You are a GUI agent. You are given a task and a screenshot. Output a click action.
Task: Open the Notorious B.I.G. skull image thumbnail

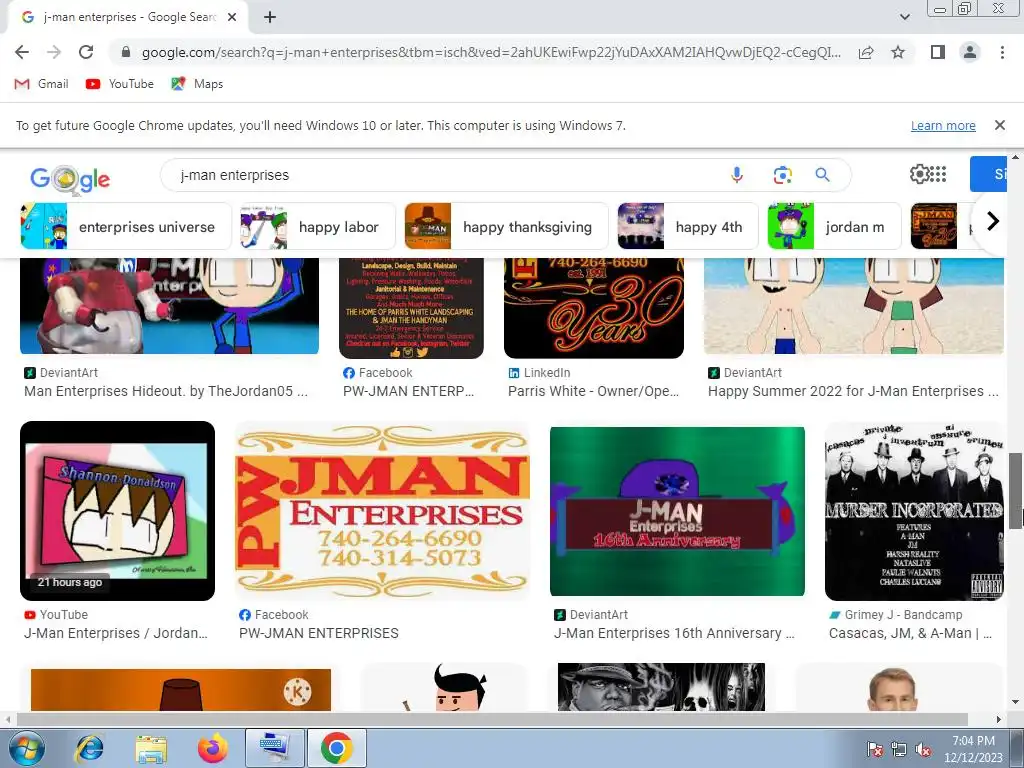661,687
